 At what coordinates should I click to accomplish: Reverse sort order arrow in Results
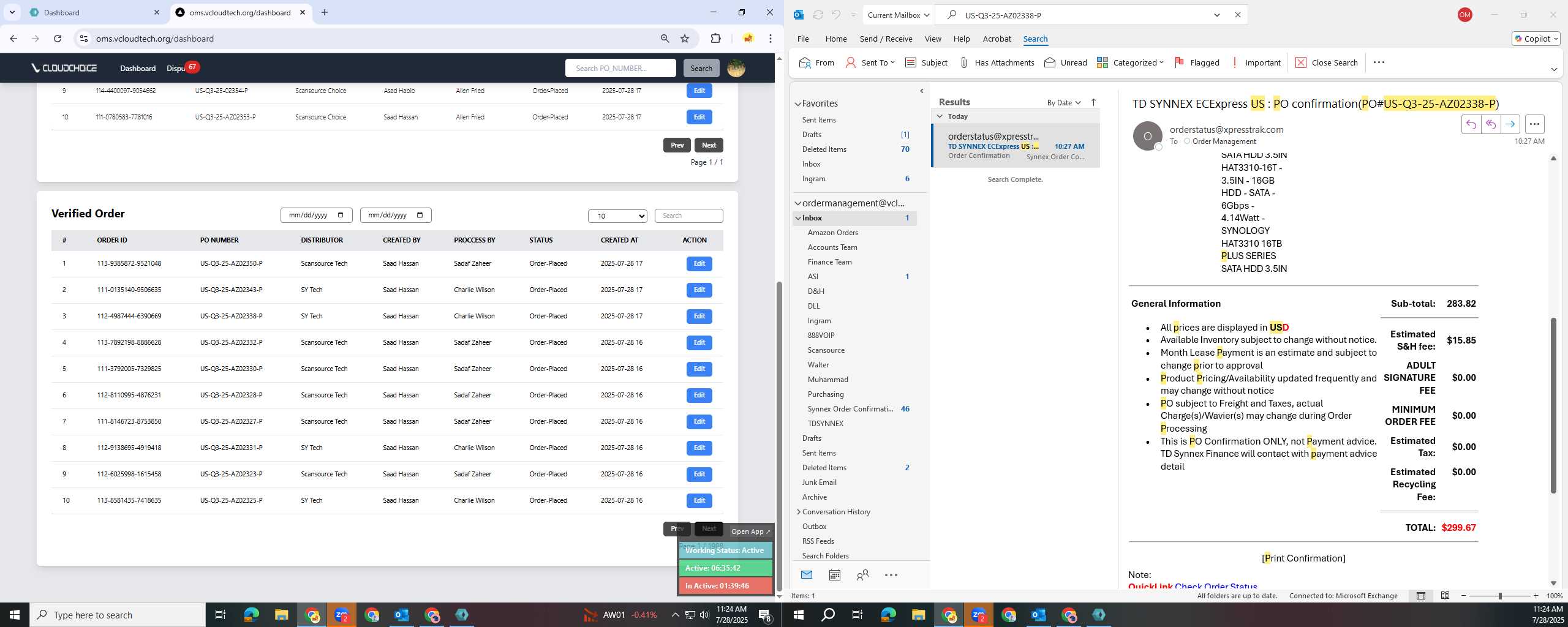coord(1093,102)
